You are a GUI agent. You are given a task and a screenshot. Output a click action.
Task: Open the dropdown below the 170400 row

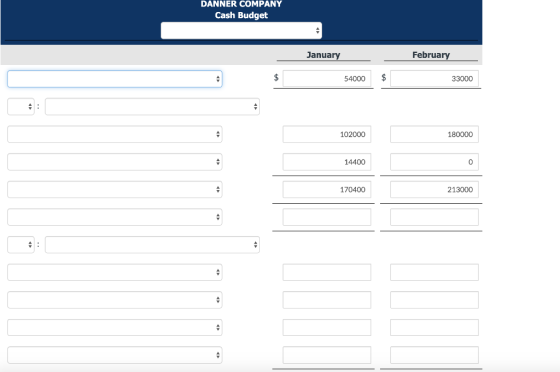click(115, 217)
